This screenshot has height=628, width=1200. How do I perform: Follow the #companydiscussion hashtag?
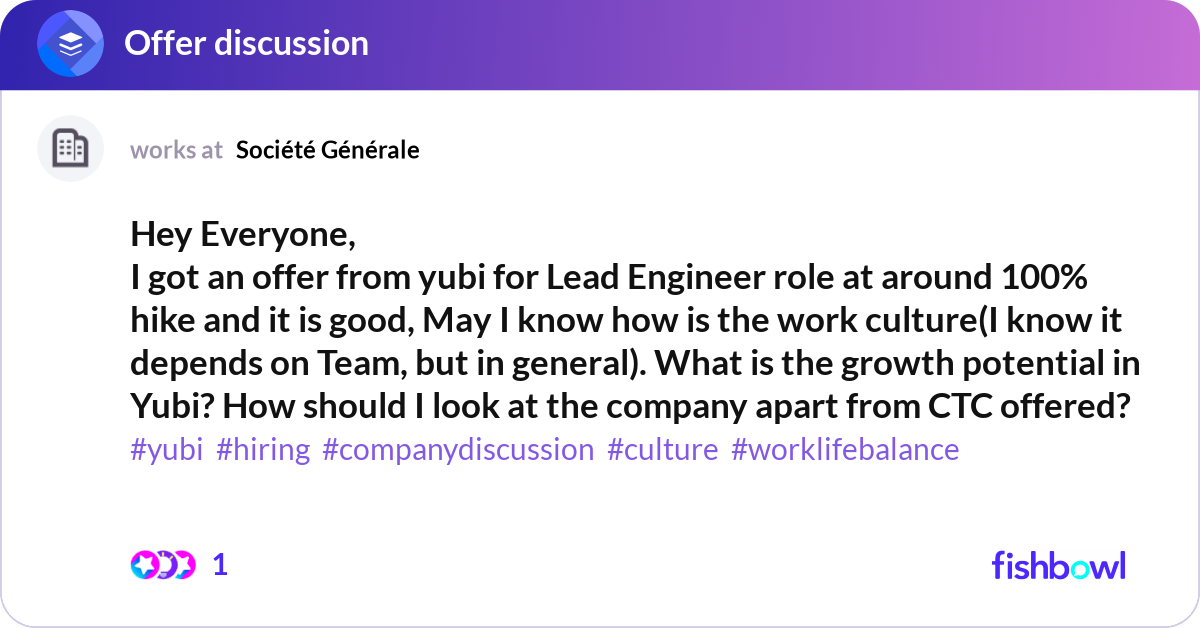(x=458, y=450)
